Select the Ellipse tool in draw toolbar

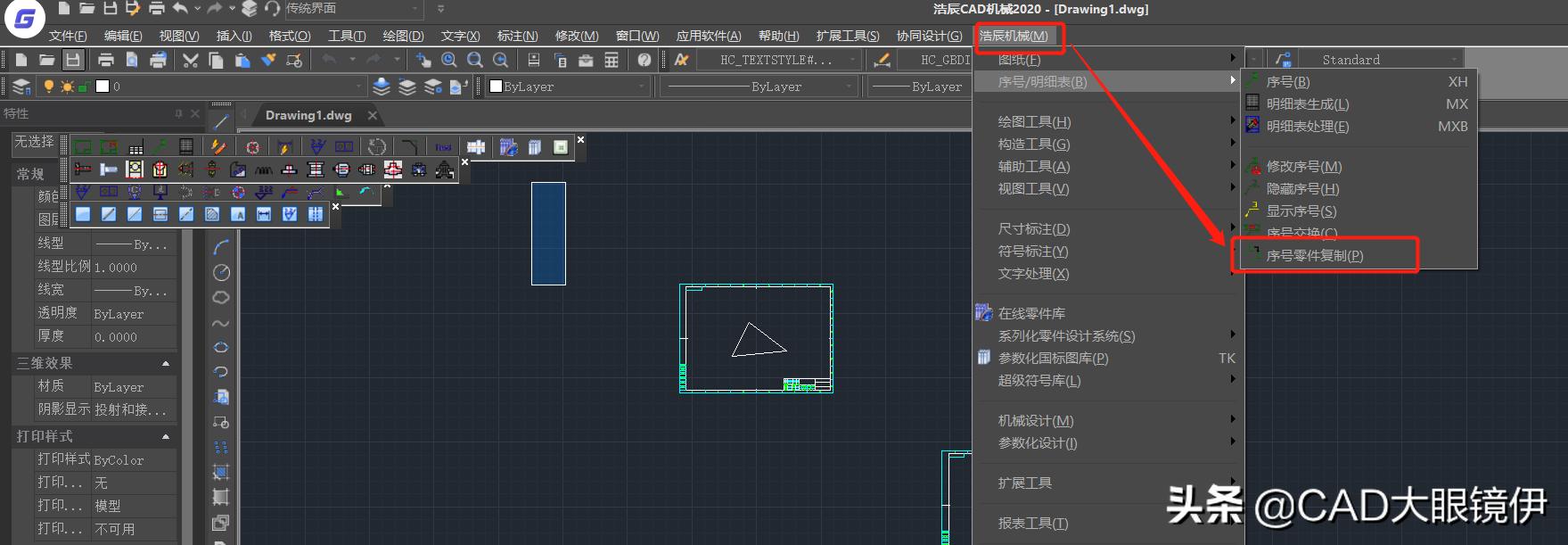[221, 347]
